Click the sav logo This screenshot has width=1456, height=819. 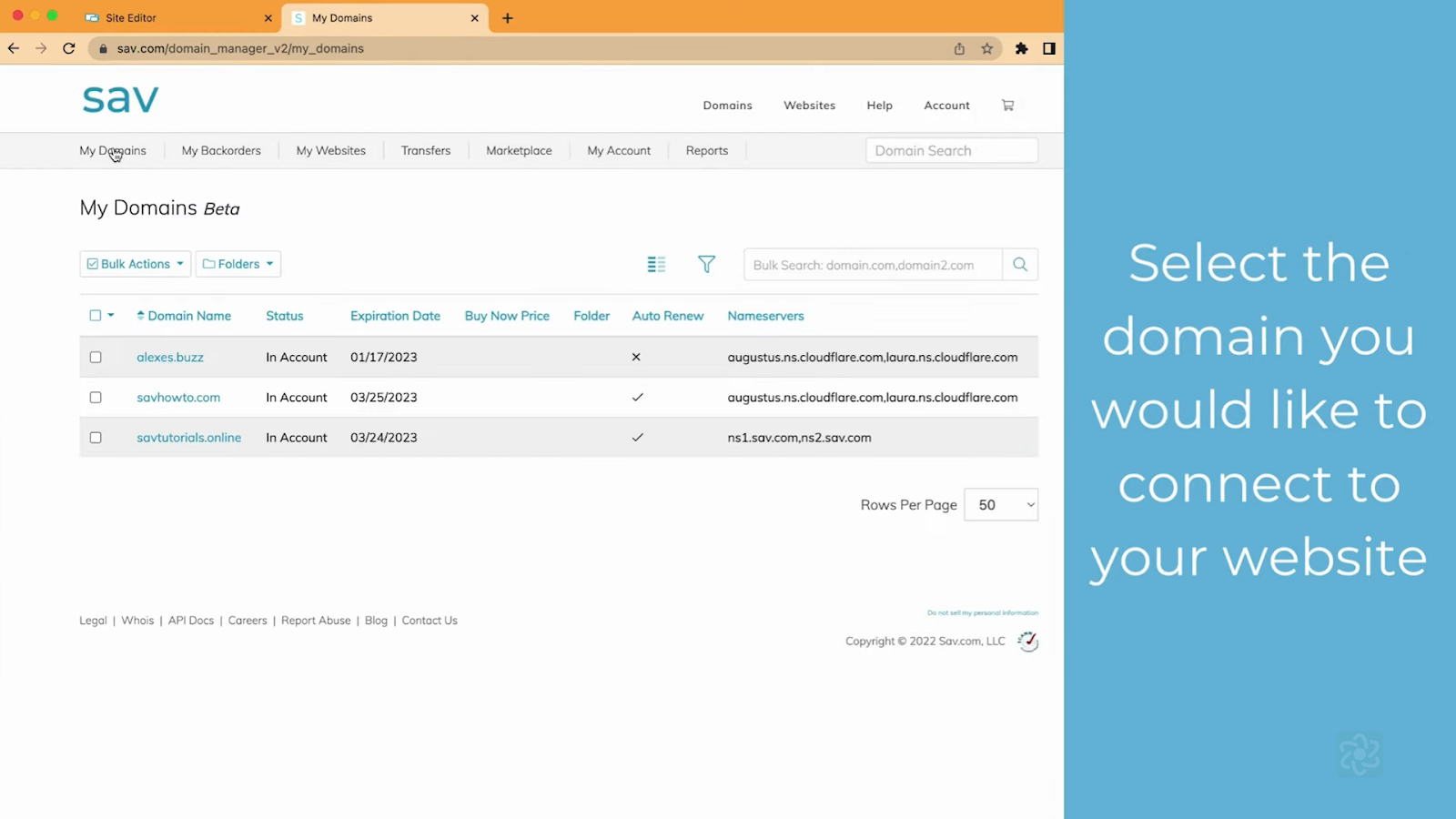120,99
